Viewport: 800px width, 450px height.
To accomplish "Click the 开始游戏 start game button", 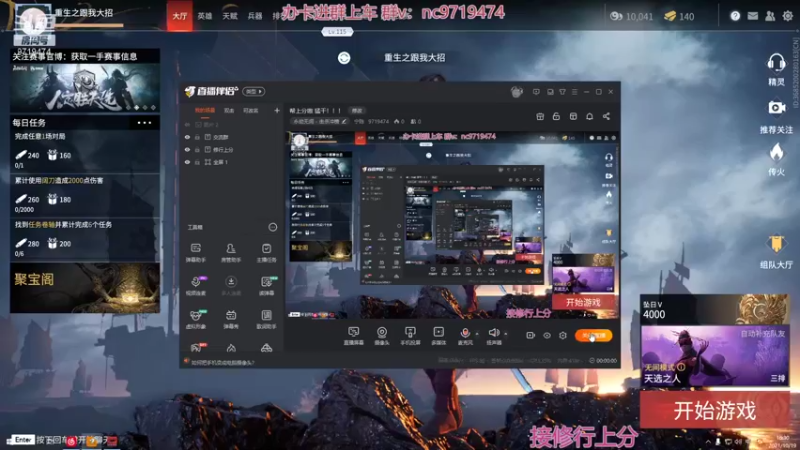I will click(x=714, y=410).
